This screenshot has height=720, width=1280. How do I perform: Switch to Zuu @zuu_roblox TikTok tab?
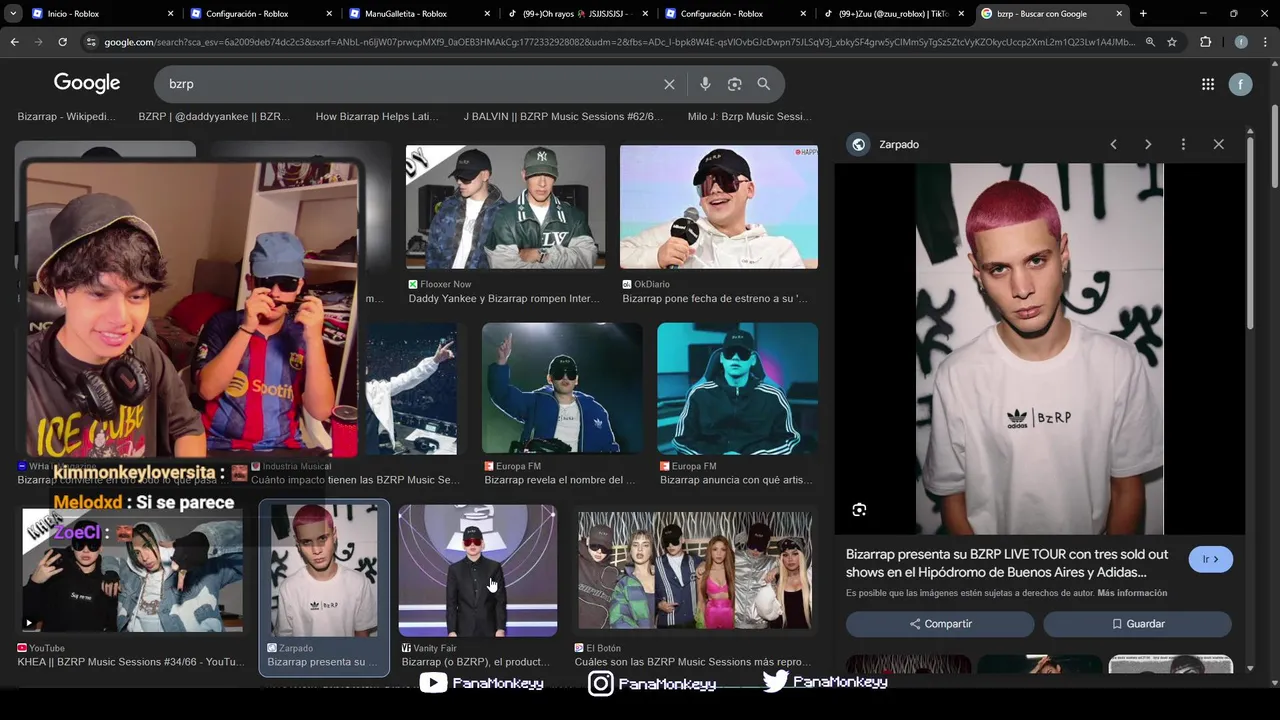[893, 14]
